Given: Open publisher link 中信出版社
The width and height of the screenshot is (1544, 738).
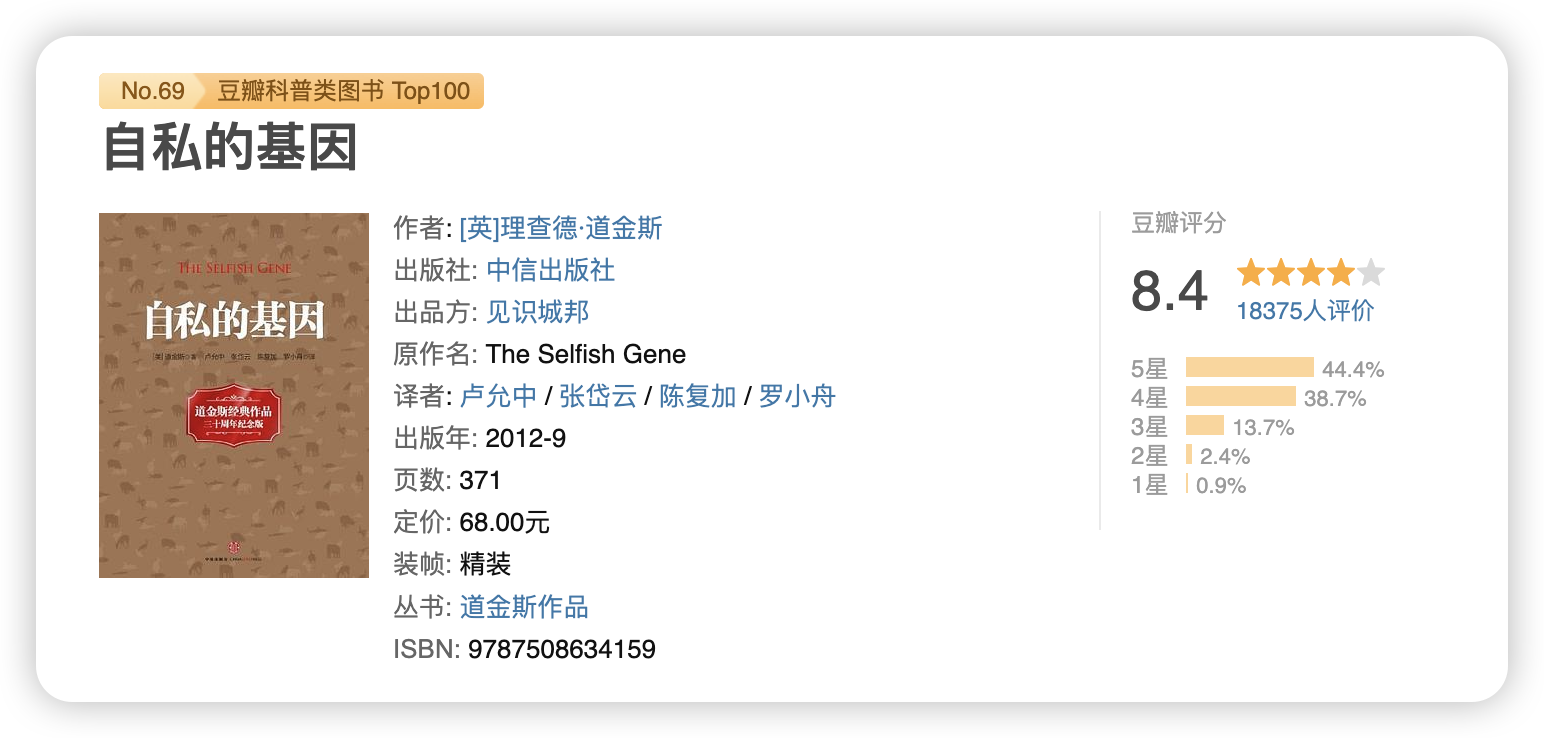Looking at the screenshot, I should [551, 270].
